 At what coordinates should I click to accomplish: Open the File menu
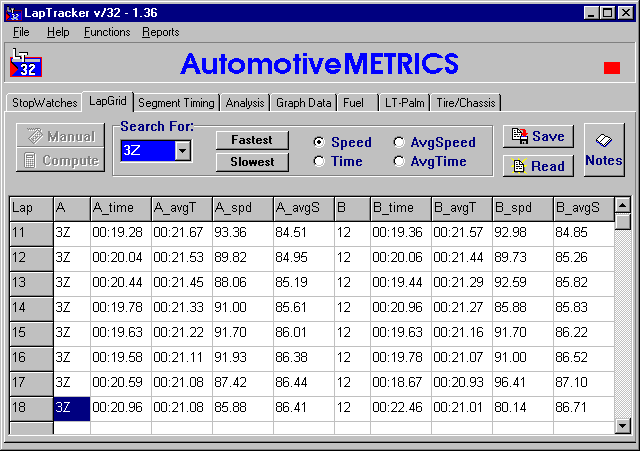click(x=21, y=32)
